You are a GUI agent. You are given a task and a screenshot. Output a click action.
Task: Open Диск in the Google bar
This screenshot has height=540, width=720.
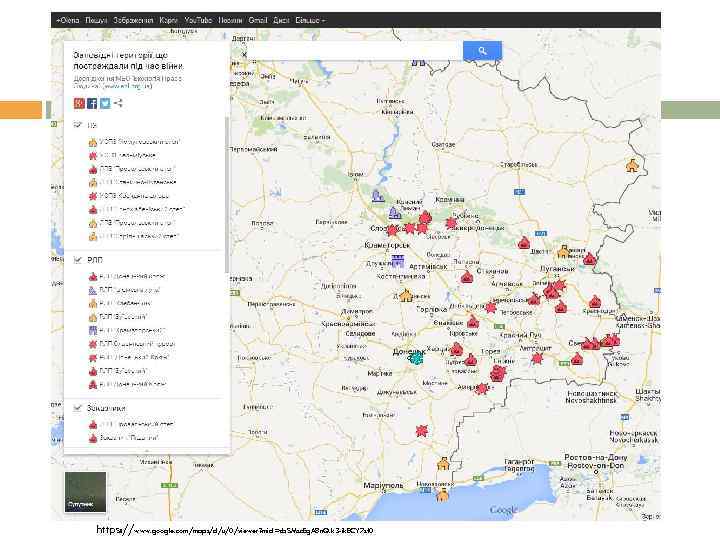(x=281, y=20)
